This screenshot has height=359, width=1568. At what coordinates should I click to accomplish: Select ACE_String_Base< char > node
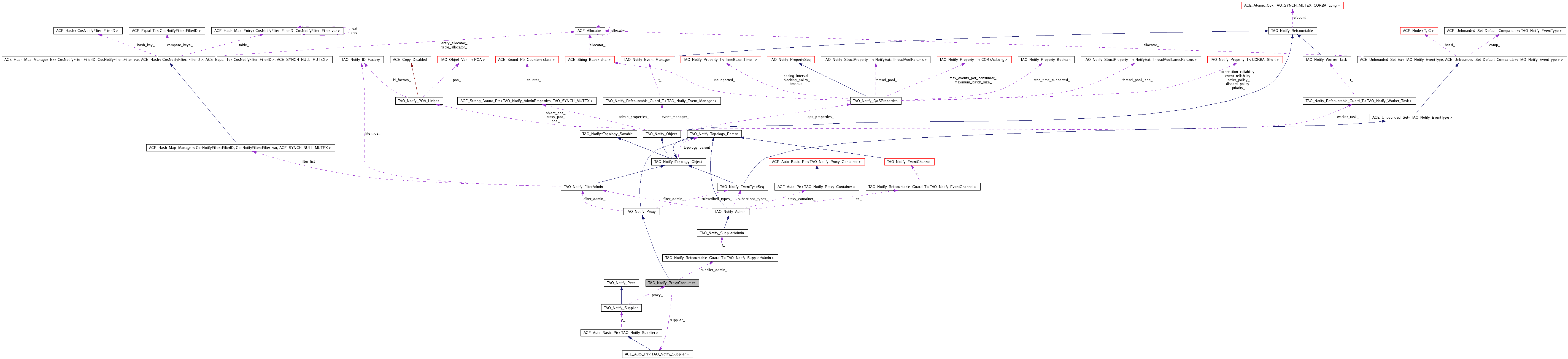point(589,60)
